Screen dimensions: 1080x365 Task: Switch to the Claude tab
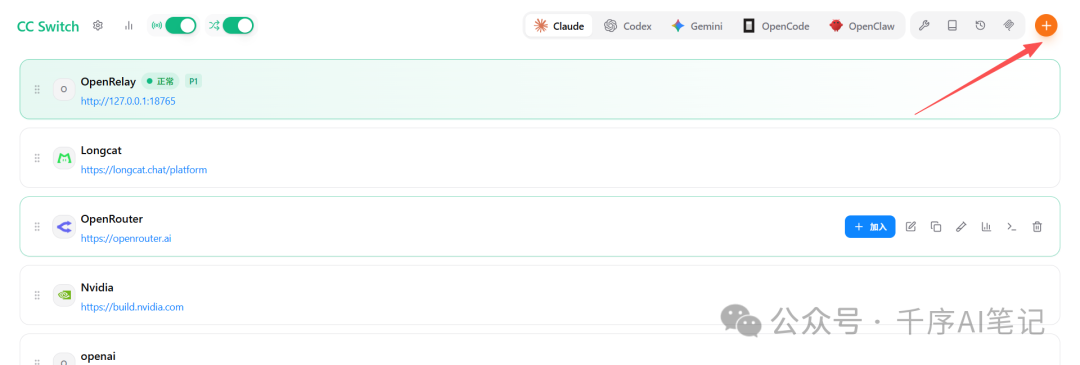point(559,26)
